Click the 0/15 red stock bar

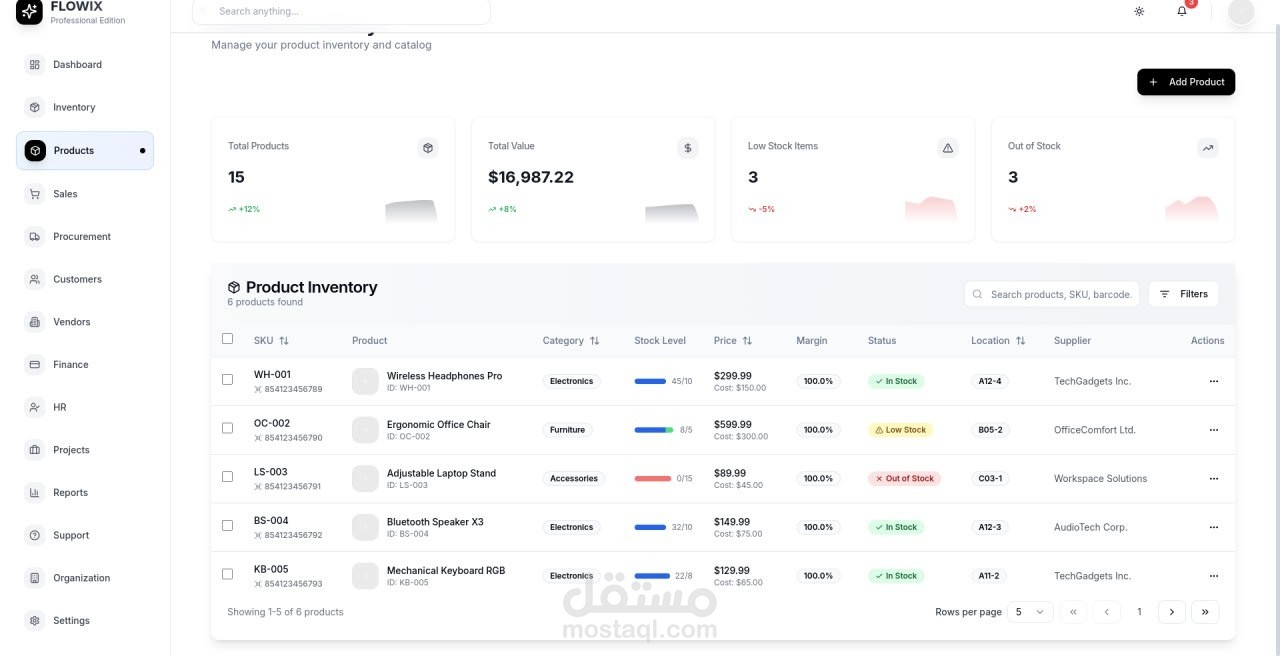click(653, 478)
